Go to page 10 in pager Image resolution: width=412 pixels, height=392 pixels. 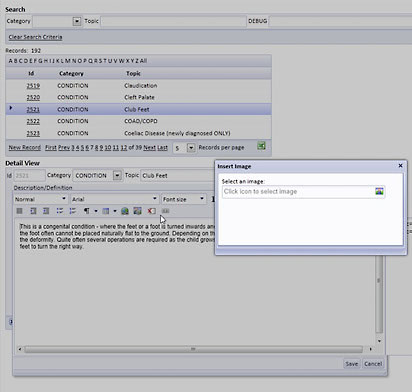click(108, 147)
